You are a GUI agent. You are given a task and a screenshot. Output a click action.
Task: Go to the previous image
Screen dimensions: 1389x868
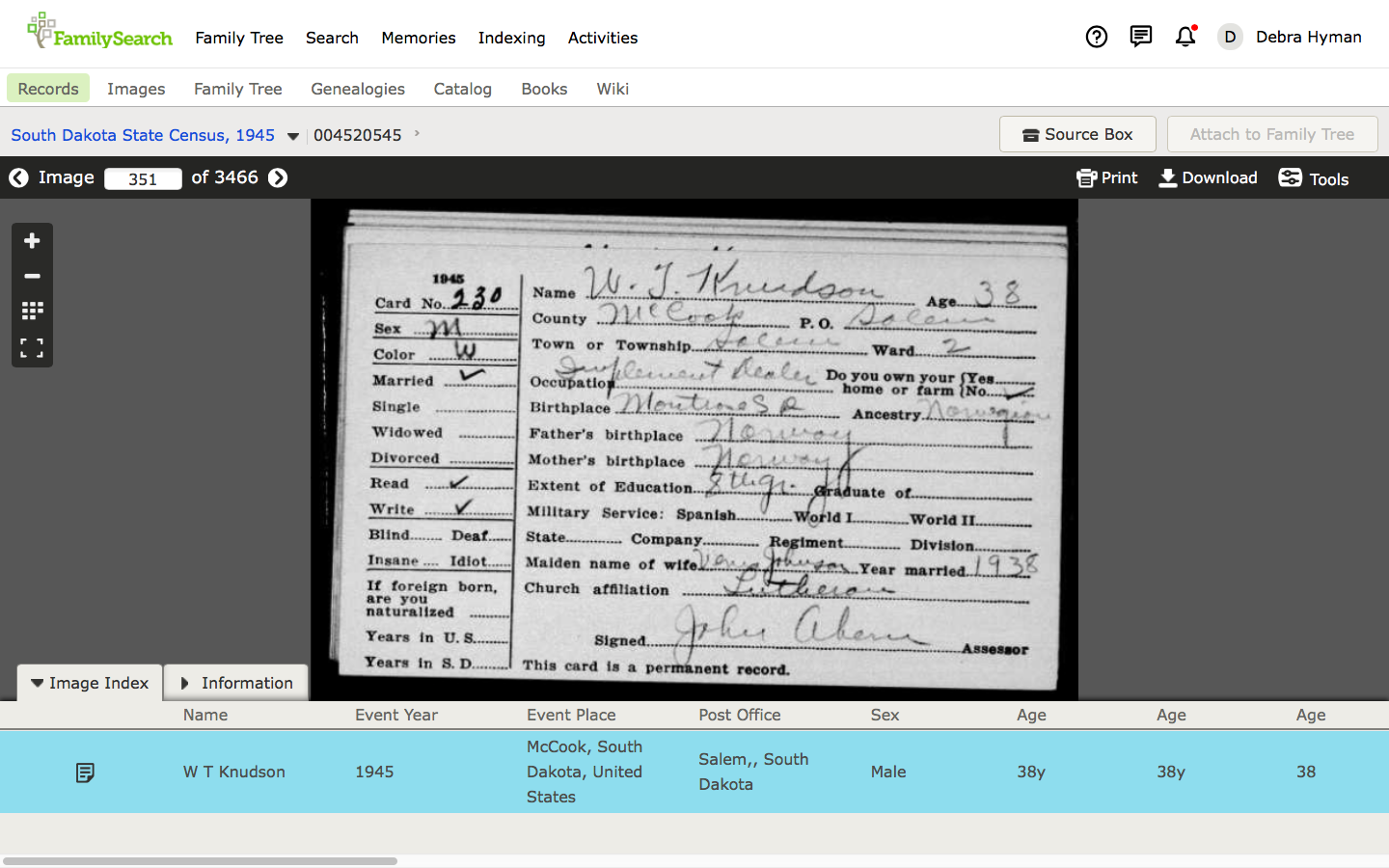pos(18,178)
